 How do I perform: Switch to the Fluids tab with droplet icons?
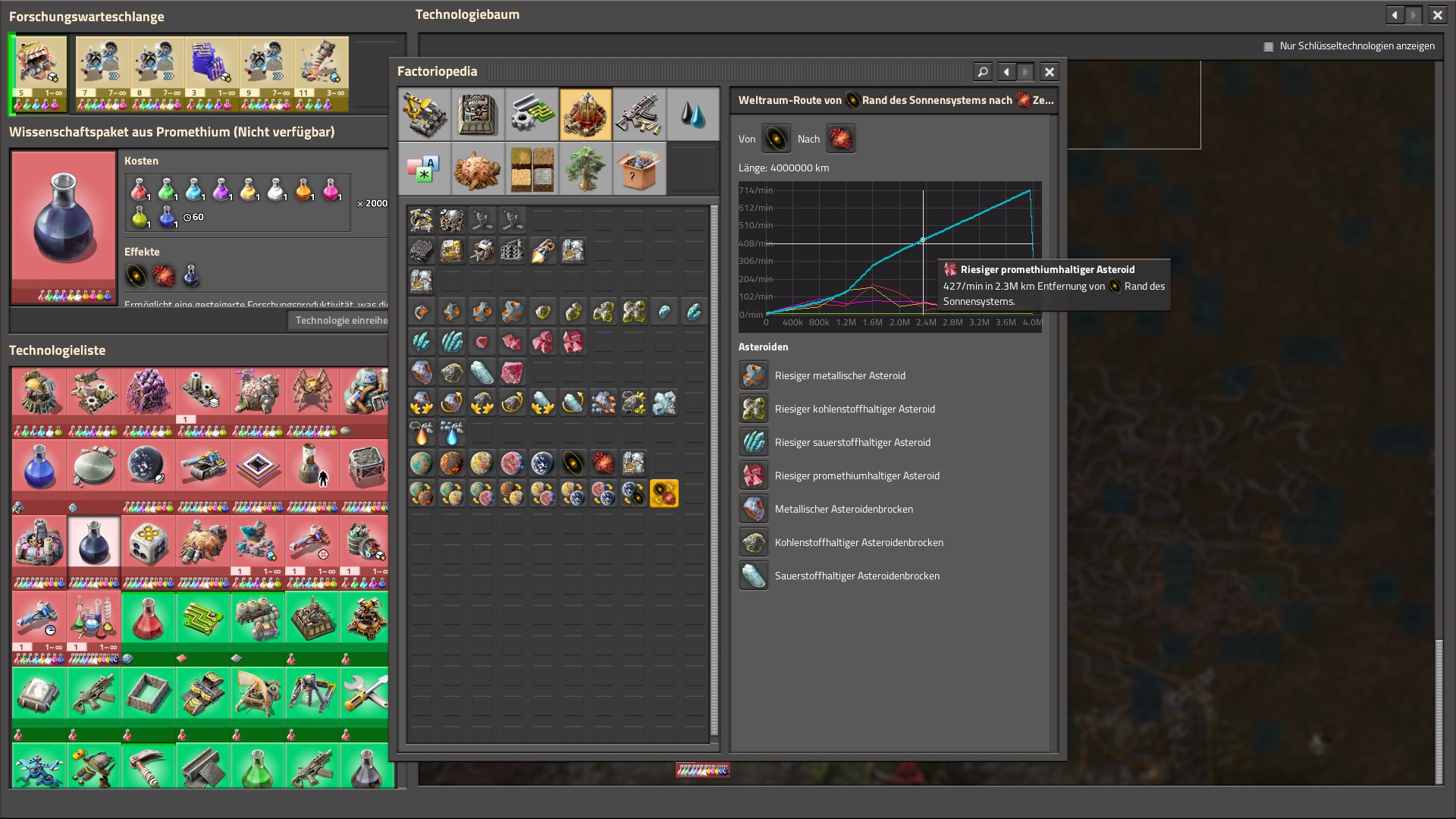point(693,115)
